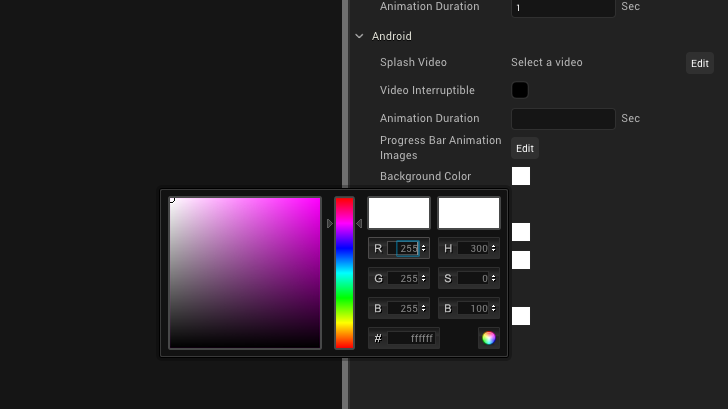Adjust blue value with stepper arrows
Viewport: 728px width, 409px height.
click(423, 308)
